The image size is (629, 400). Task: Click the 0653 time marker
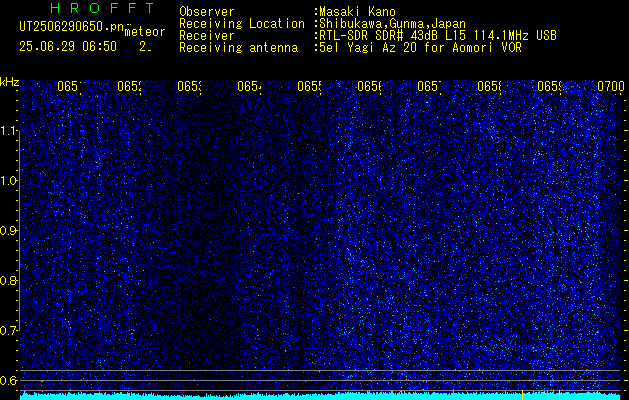click(189, 86)
